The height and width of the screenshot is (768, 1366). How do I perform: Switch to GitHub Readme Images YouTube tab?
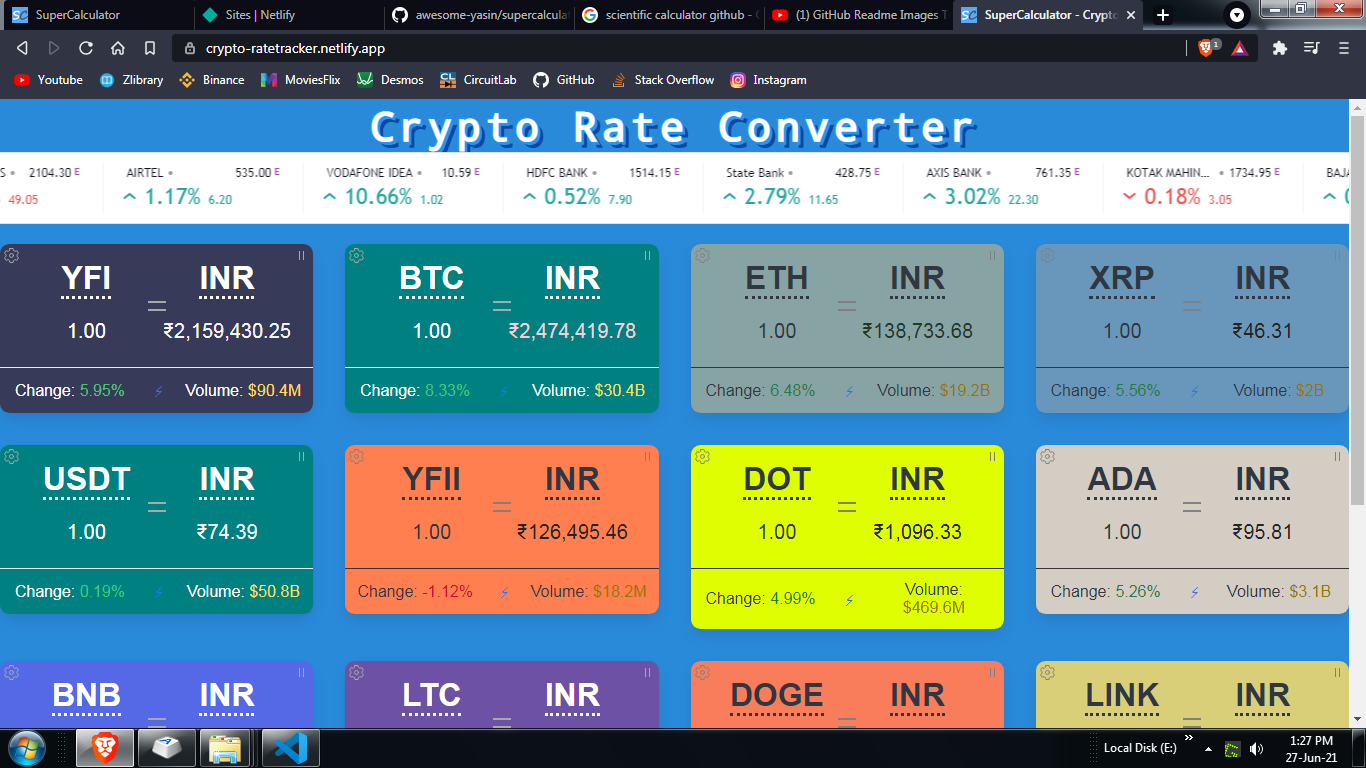click(859, 15)
